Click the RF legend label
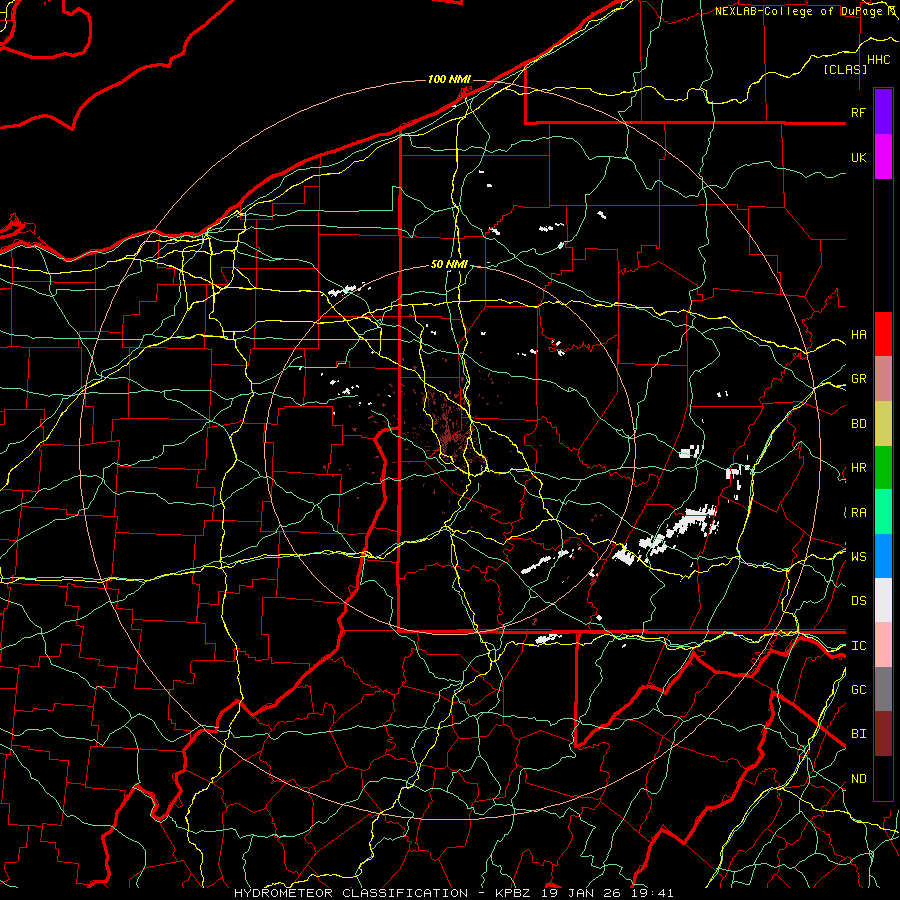Viewport: 900px width, 900px height. pyautogui.click(x=858, y=112)
